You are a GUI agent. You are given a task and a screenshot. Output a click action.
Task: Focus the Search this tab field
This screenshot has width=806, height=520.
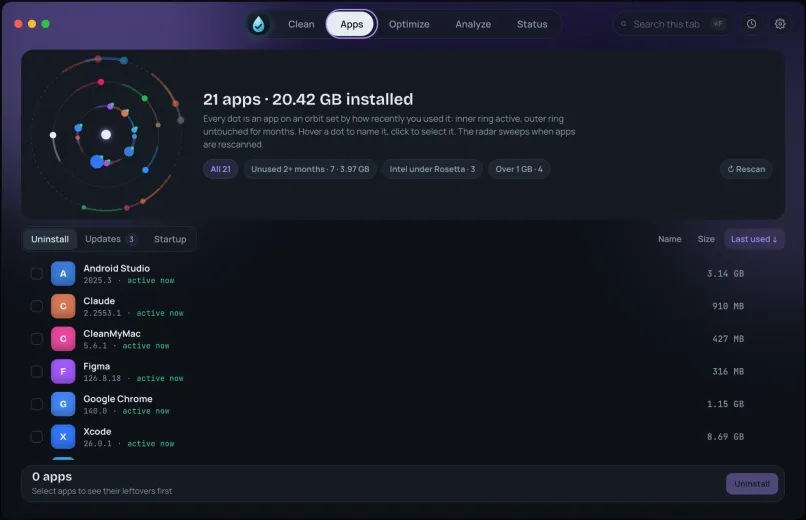tap(672, 24)
